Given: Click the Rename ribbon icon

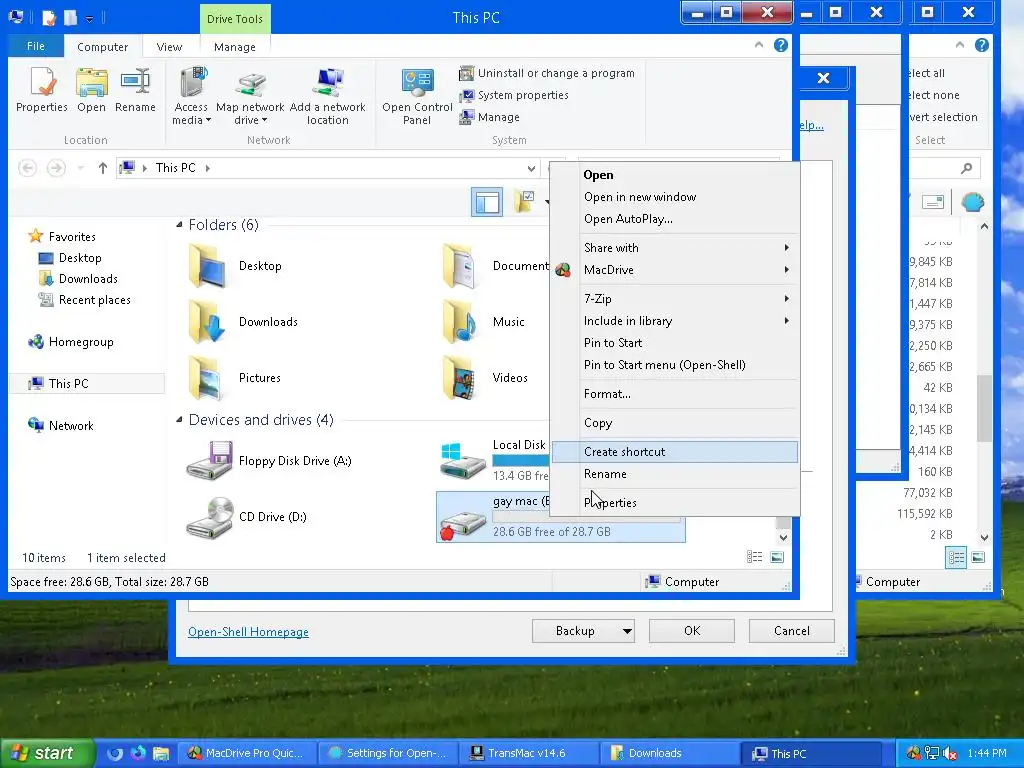Looking at the screenshot, I should 135,90.
